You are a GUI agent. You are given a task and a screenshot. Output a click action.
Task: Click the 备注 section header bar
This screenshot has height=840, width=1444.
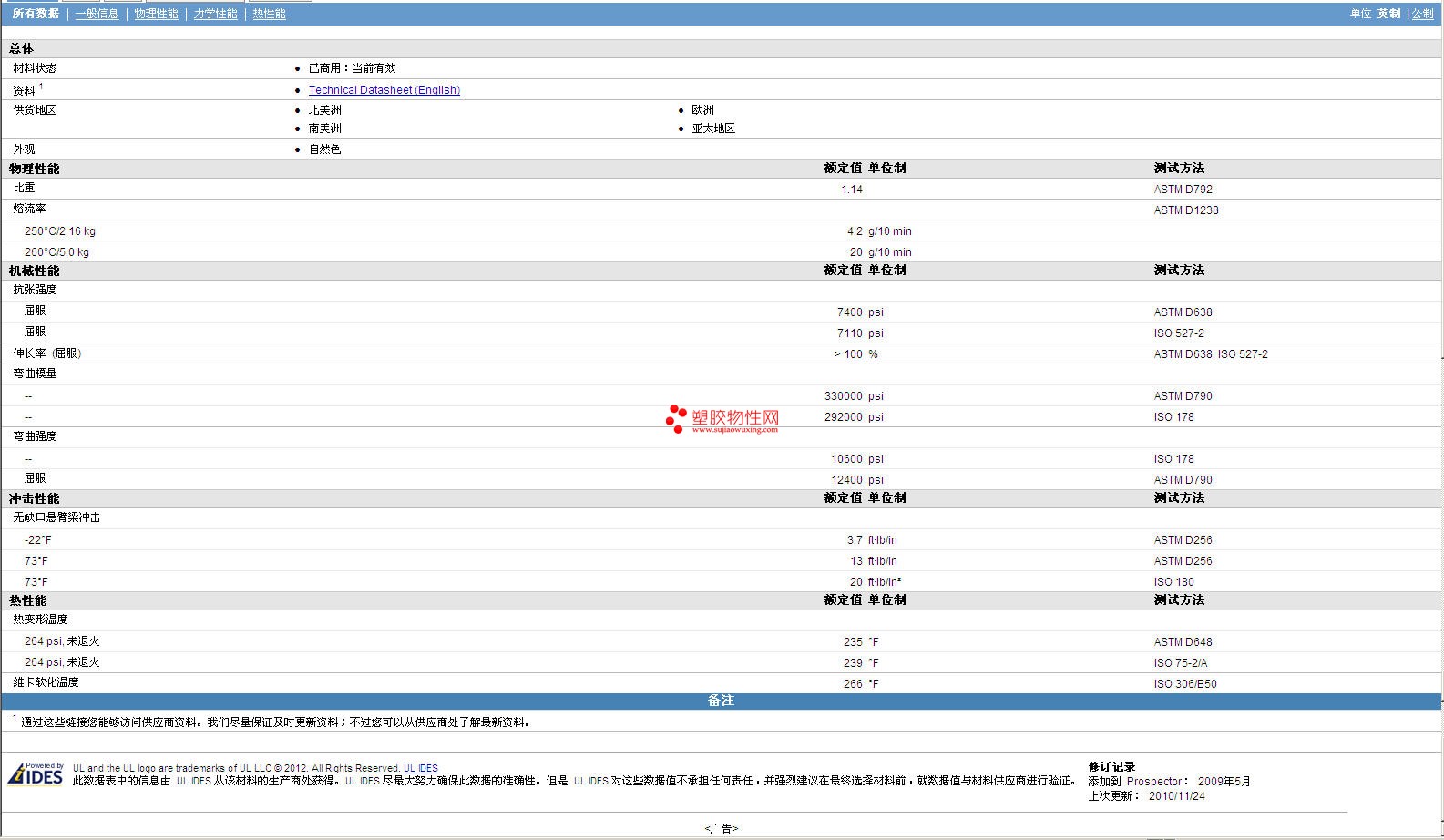[x=721, y=701]
